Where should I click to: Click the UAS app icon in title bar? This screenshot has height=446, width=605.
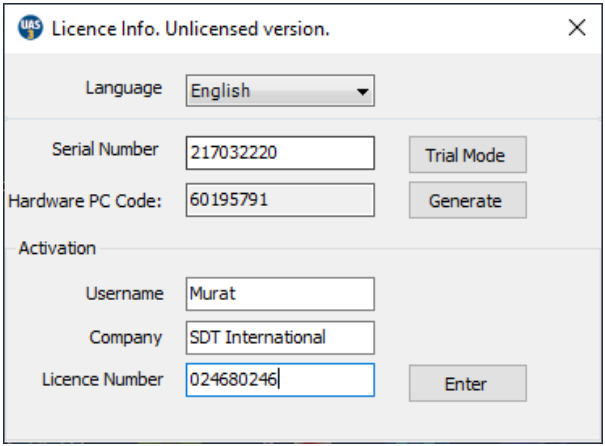(31, 28)
